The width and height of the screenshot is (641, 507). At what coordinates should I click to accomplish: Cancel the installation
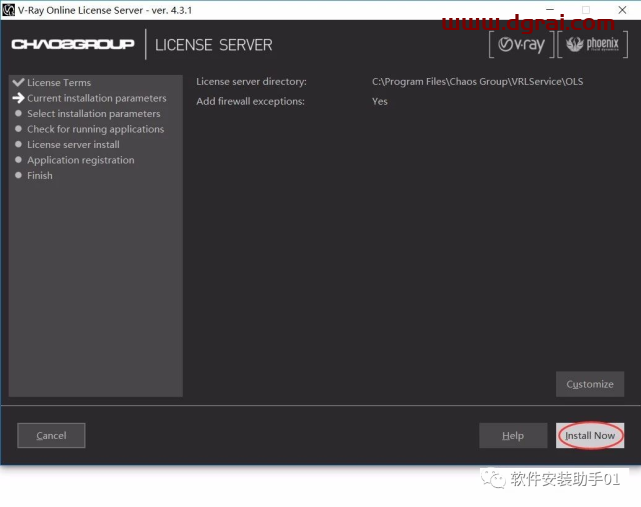(51, 435)
